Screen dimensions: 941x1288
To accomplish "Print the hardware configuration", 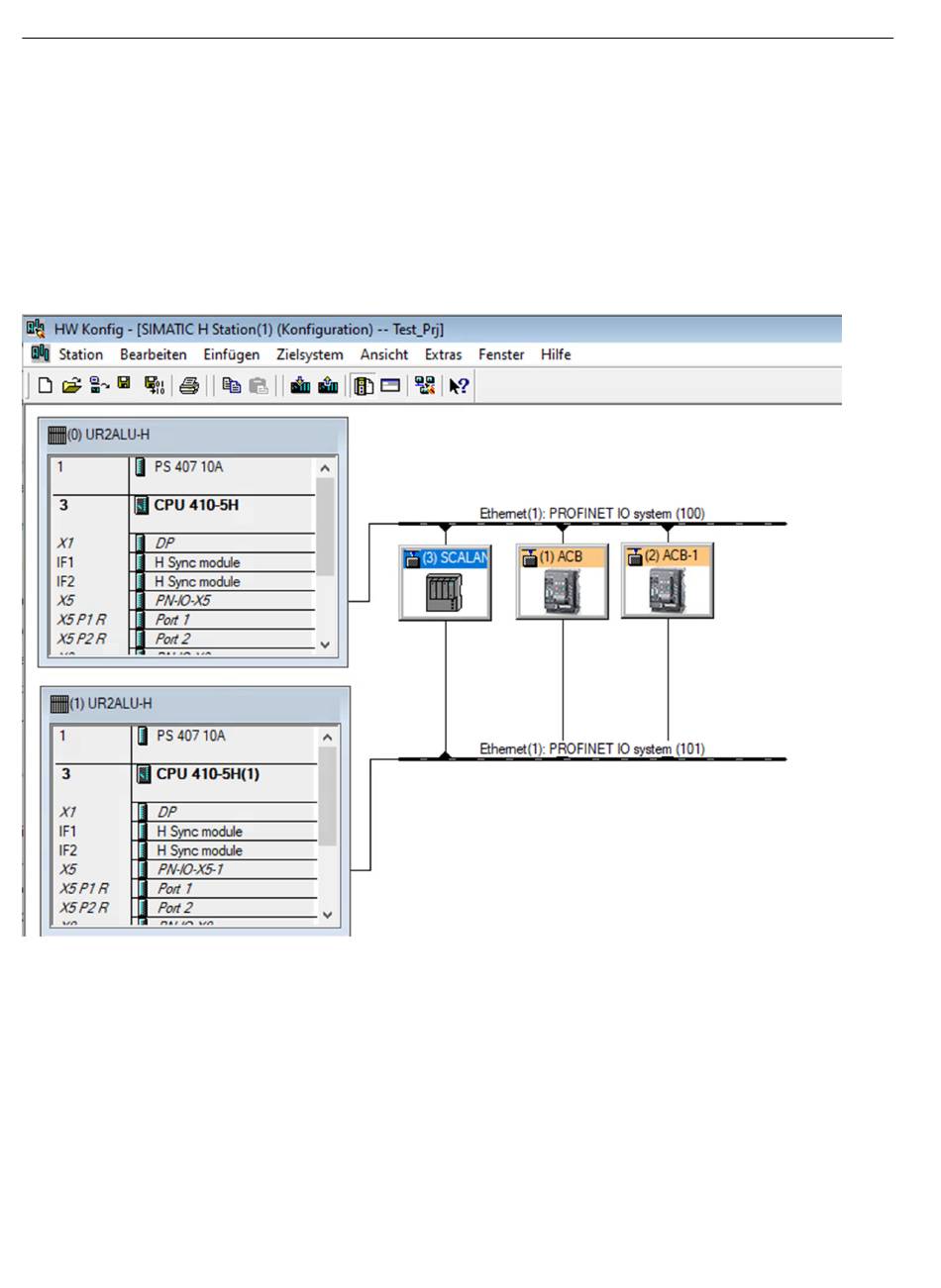I will point(189,386).
